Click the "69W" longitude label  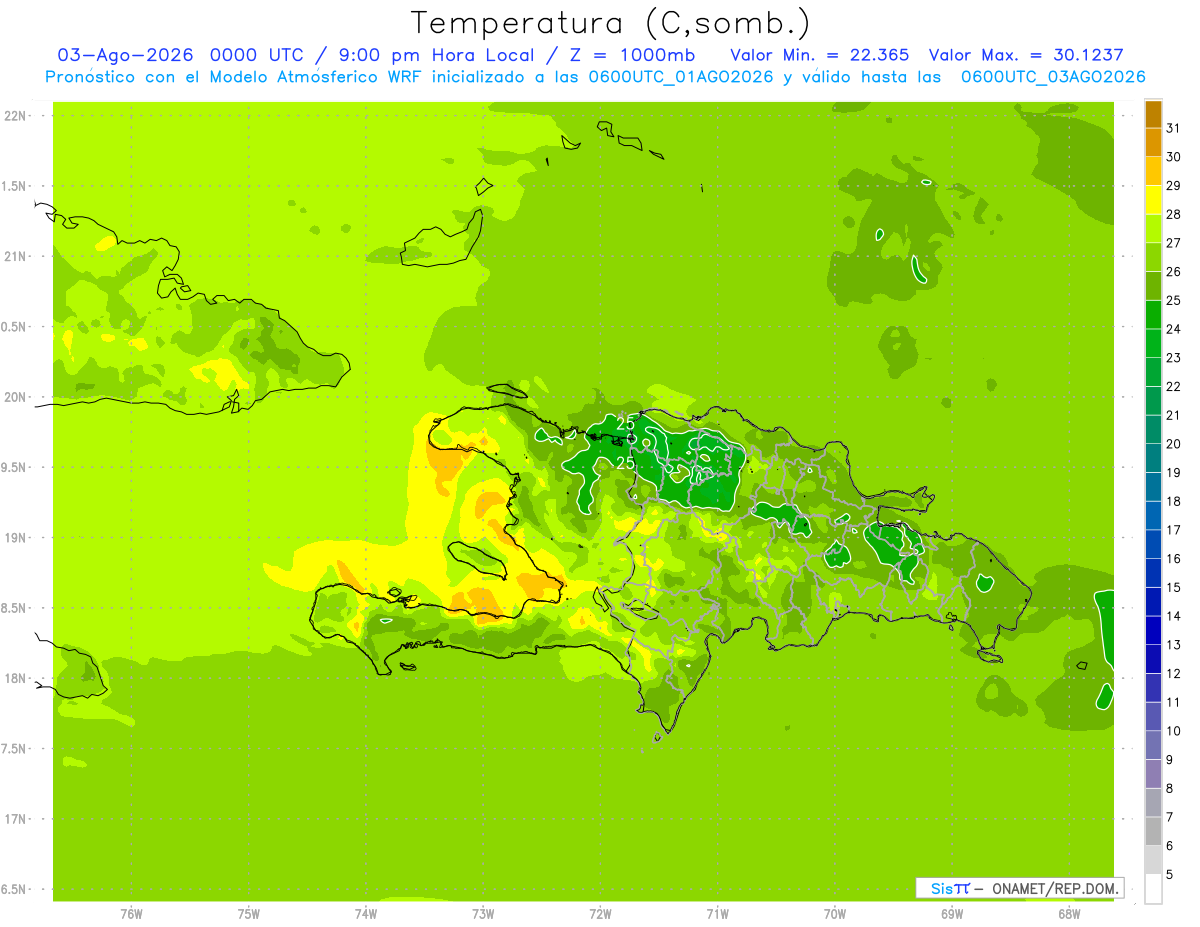pyautogui.click(x=952, y=914)
